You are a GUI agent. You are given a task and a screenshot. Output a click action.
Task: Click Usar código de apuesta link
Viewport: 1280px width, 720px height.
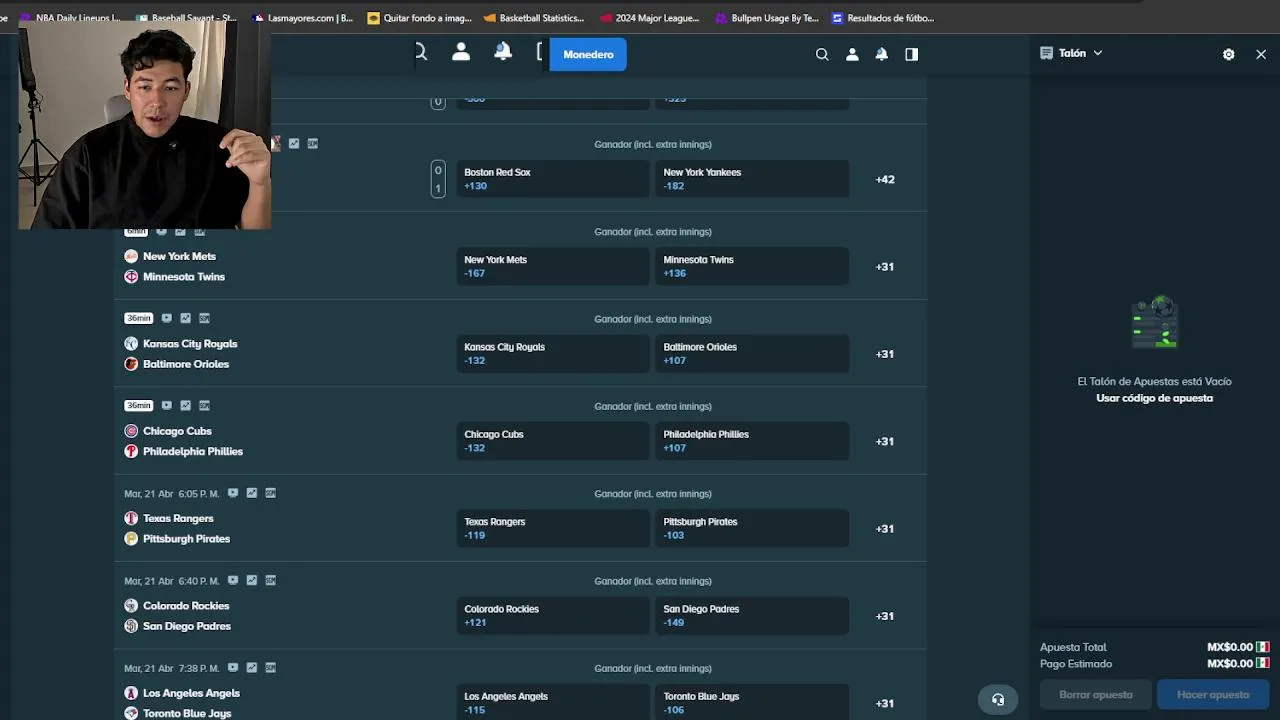1154,398
